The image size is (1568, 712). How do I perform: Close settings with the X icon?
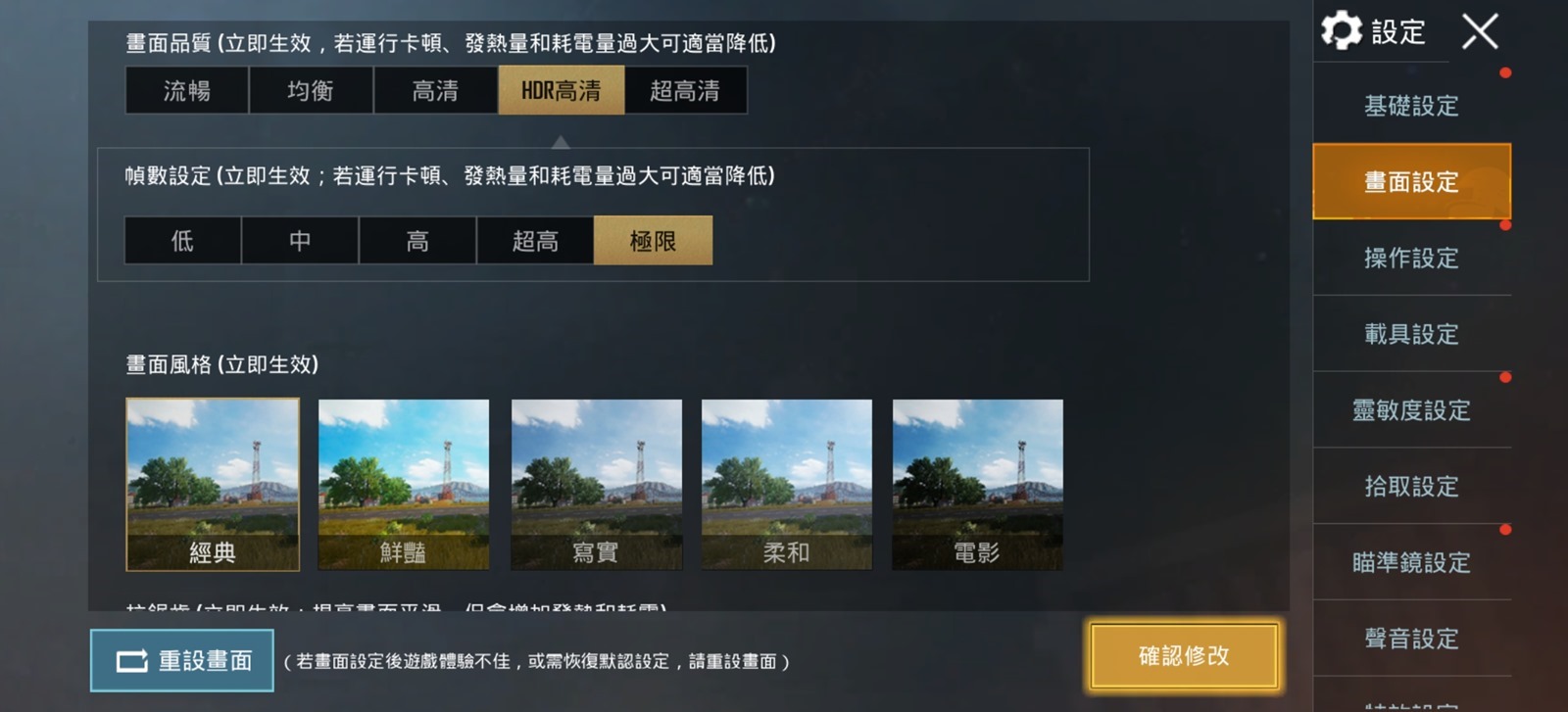click(x=1480, y=31)
